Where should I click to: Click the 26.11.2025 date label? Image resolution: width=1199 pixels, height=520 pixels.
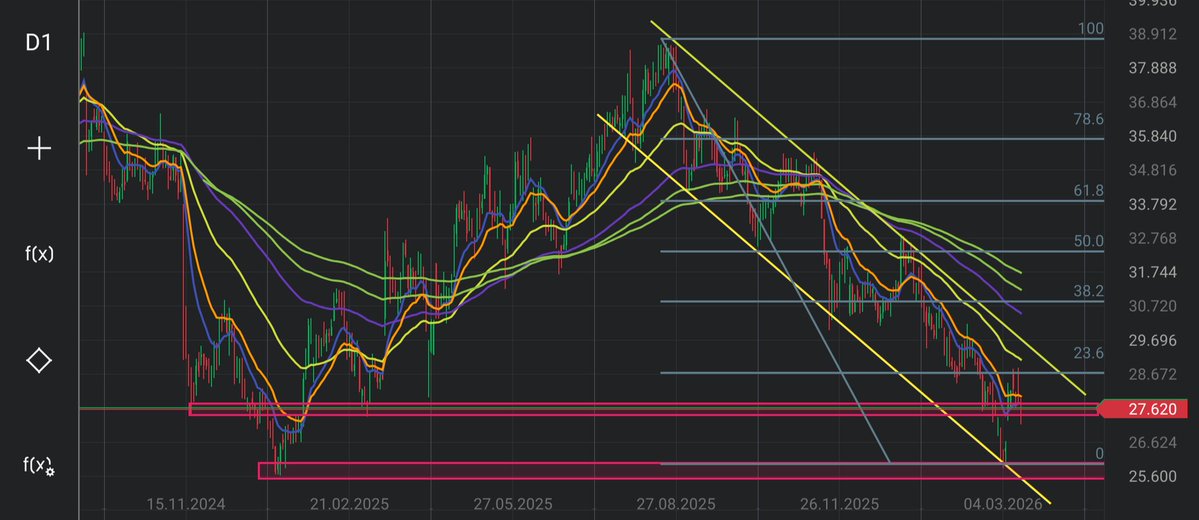pos(840,505)
